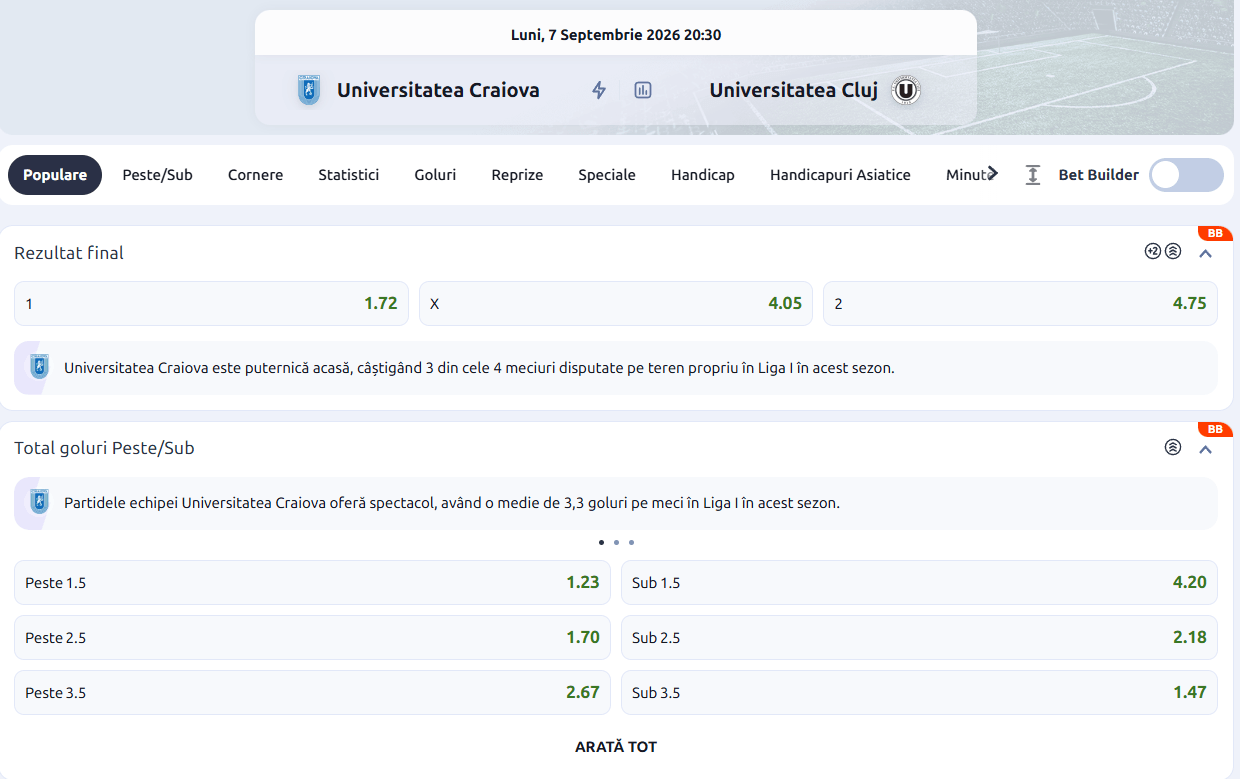
Task: Click the Craiova crest in home-form insight
Action: click(x=39, y=367)
